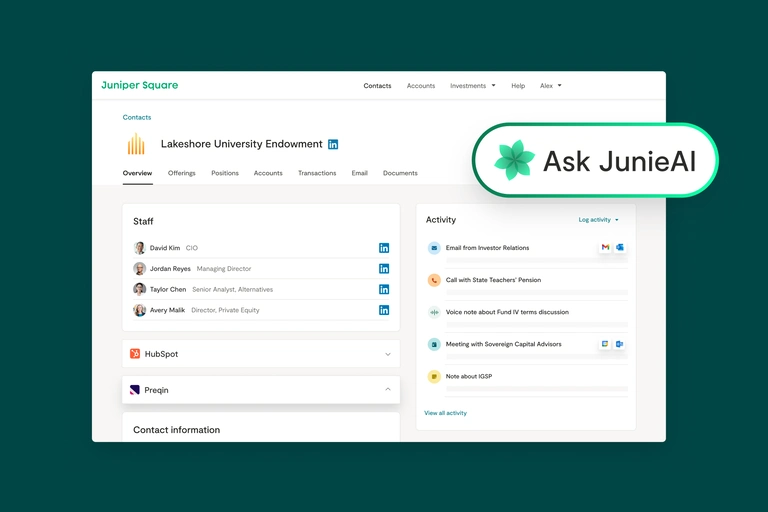
Task: Click Avery Malik's name
Action: click(x=167, y=310)
